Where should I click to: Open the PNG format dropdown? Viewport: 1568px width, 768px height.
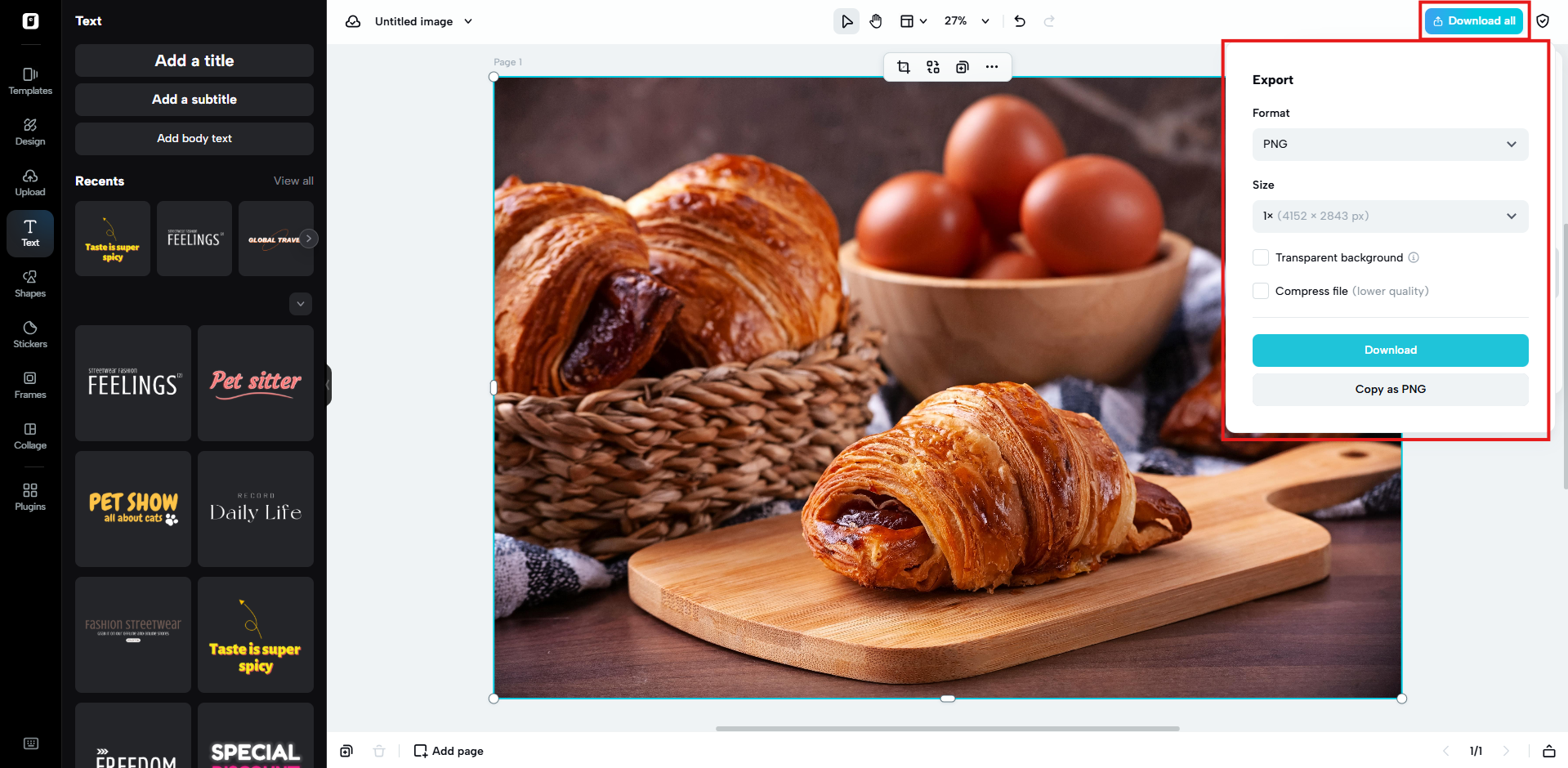tap(1390, 145)
